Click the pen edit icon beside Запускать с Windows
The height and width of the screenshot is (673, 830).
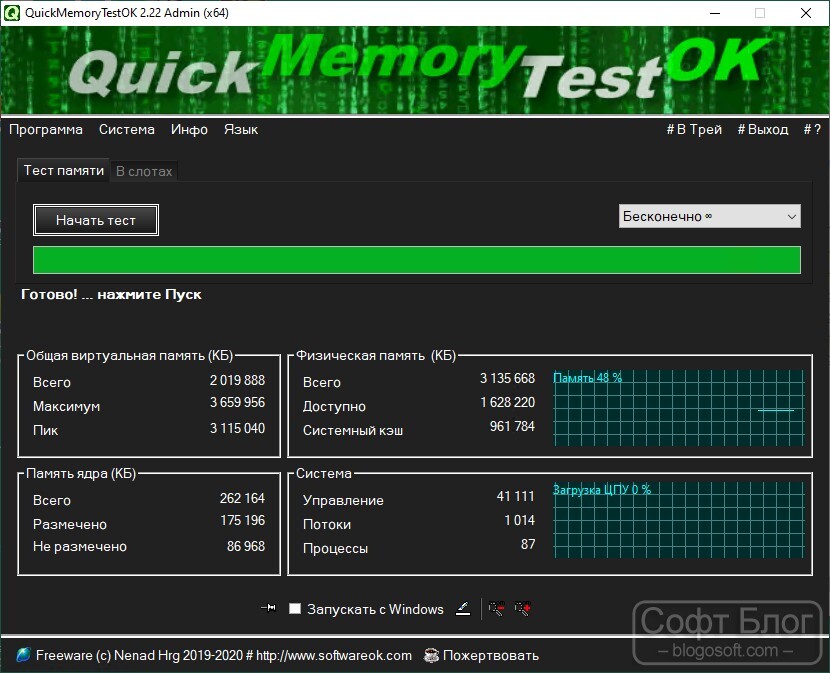point(463,609)
